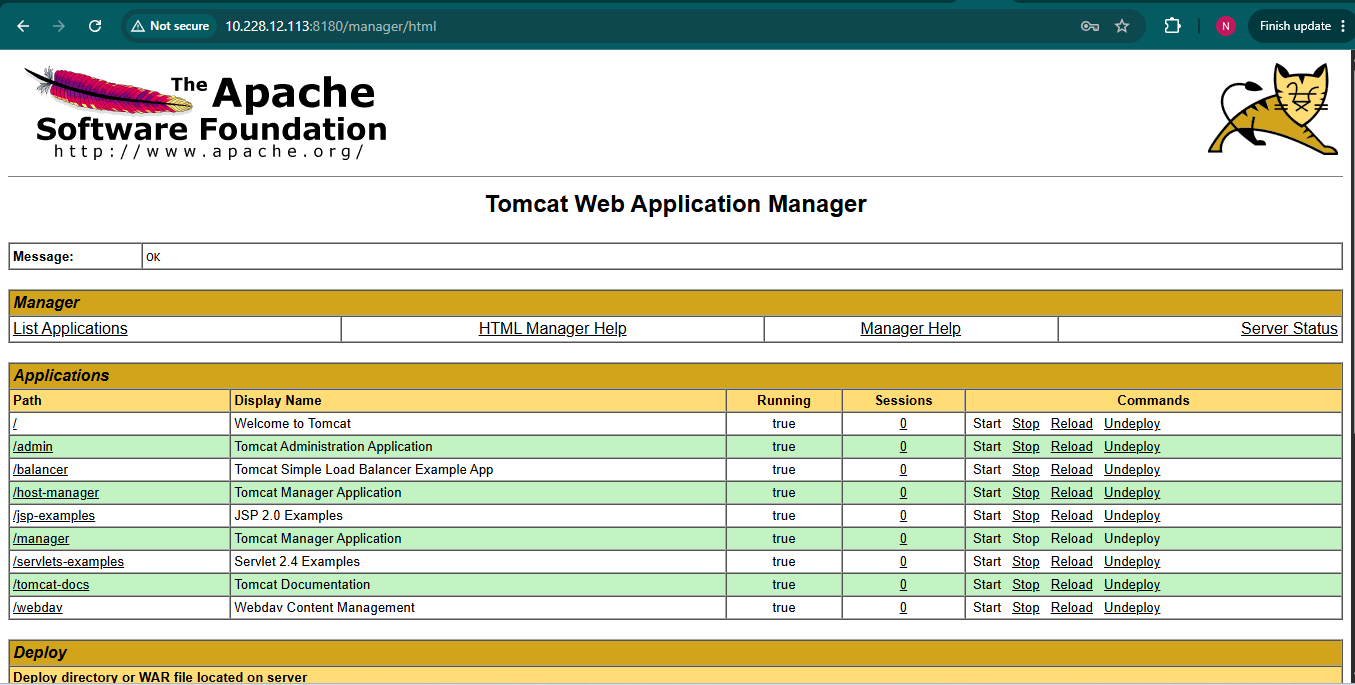Click the Tomcat Web Application Manager heading

tap(676, 204)
